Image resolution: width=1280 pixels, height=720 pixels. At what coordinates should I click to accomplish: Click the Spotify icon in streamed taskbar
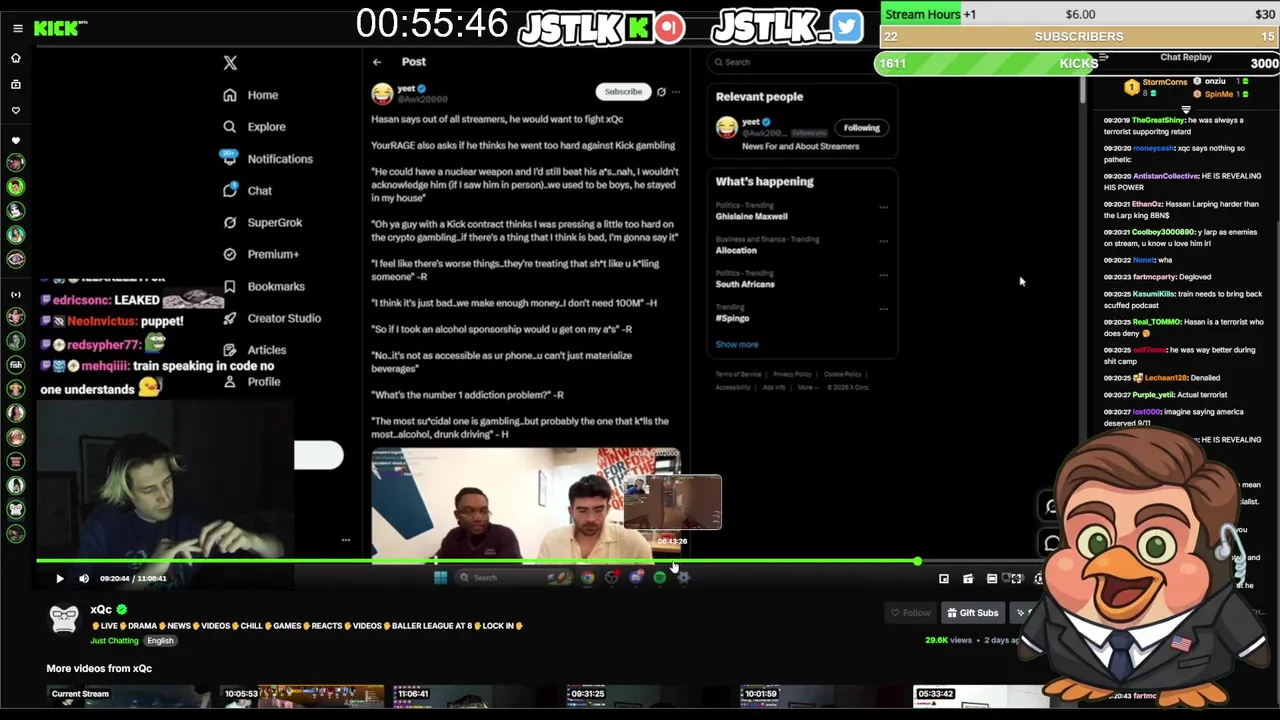coord(659,577)
